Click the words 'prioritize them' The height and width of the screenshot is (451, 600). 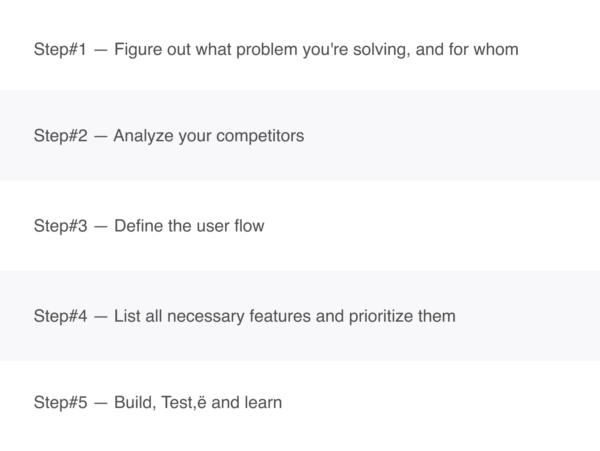[x=402, y=316]
